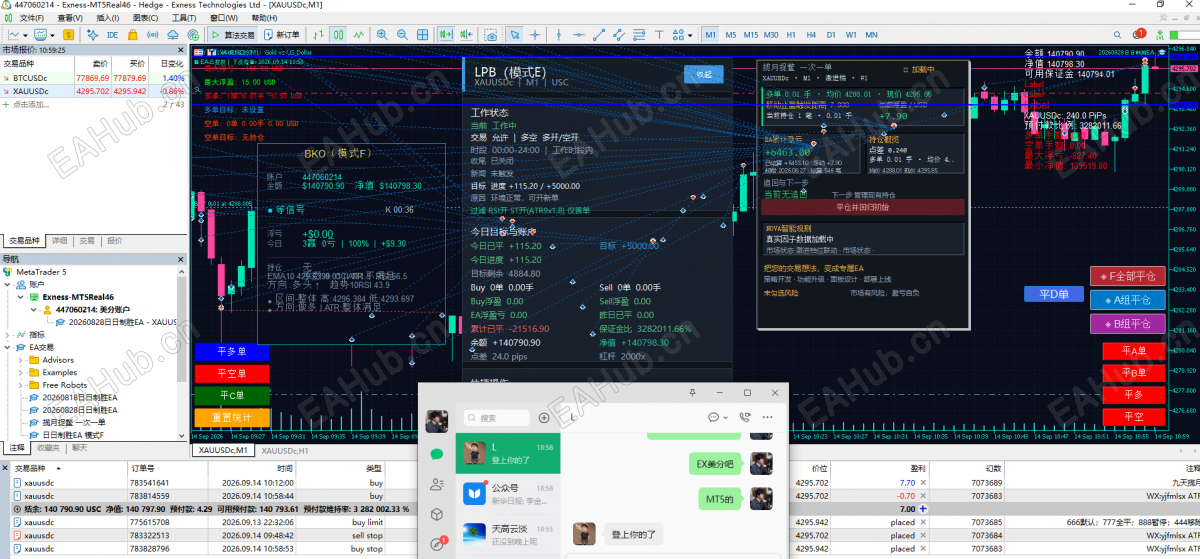The width and height of the screenshot is (1200, 559).
Task: Click the 平仓并回归初始 bar
Action: tap(862, 207)
